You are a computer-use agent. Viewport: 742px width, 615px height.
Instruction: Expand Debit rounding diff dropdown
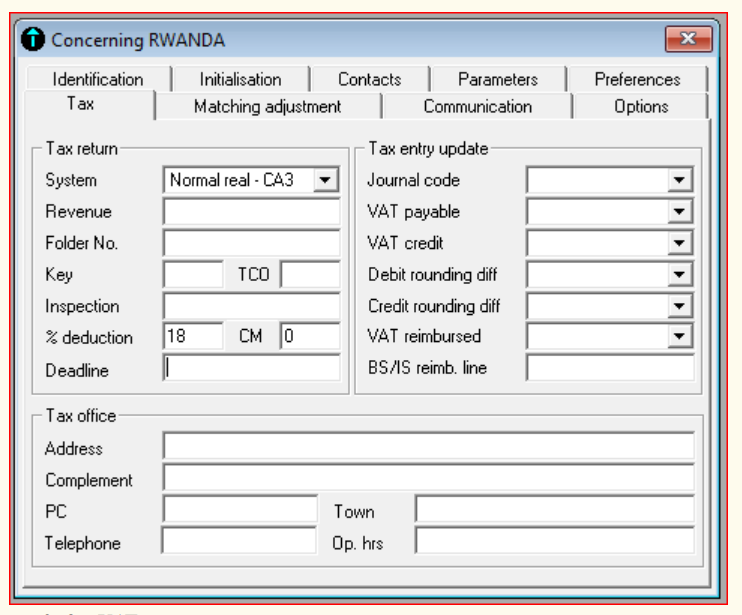click(x=680, y=274)
